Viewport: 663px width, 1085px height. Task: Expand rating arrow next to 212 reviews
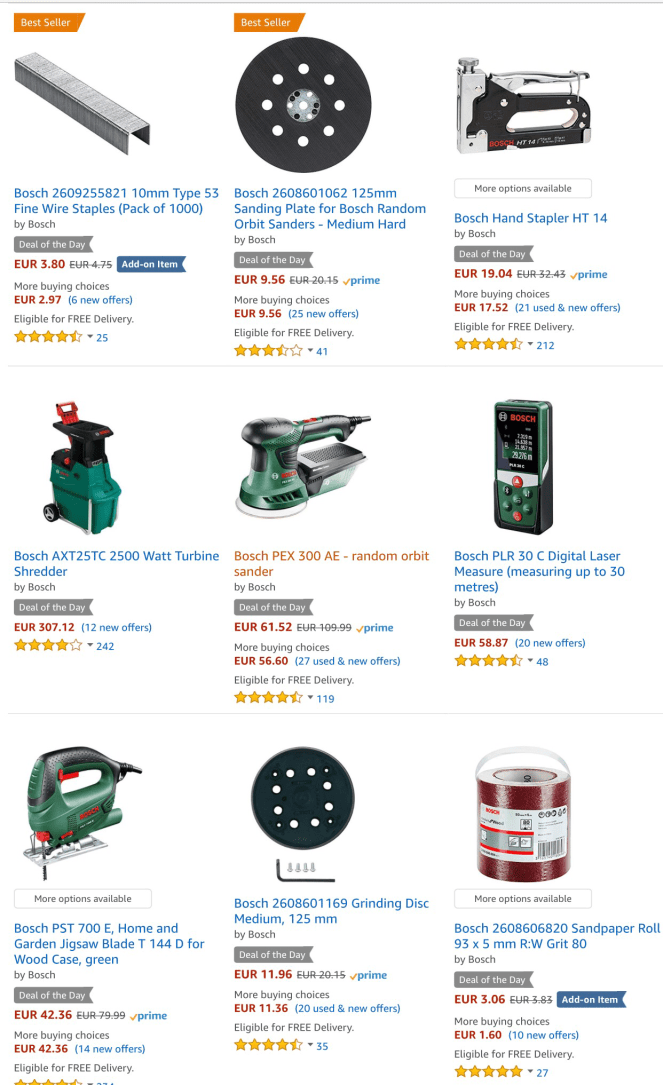pyautogui.click(x=530, y=345)
